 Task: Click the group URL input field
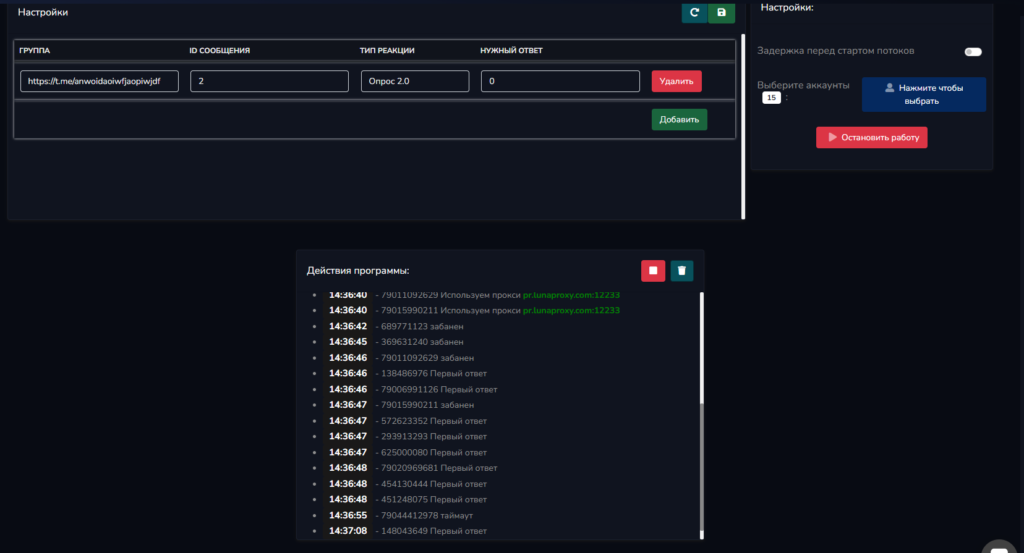[x=99, y=81]
